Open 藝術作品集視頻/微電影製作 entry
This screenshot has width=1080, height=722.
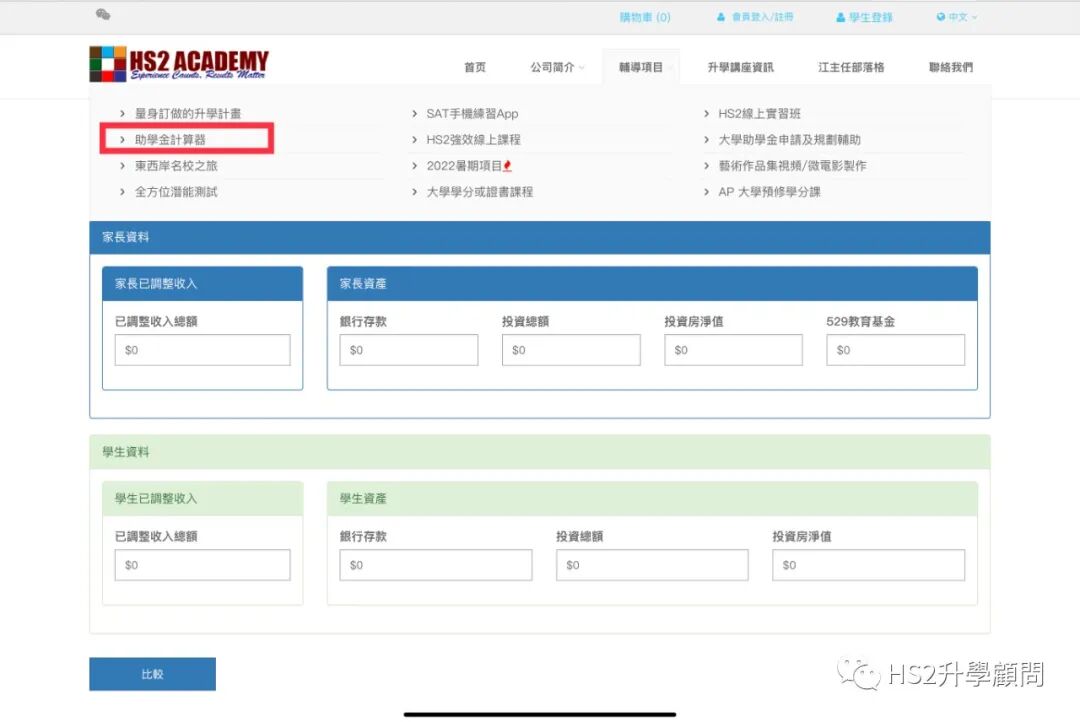click(x=792, y=166)
